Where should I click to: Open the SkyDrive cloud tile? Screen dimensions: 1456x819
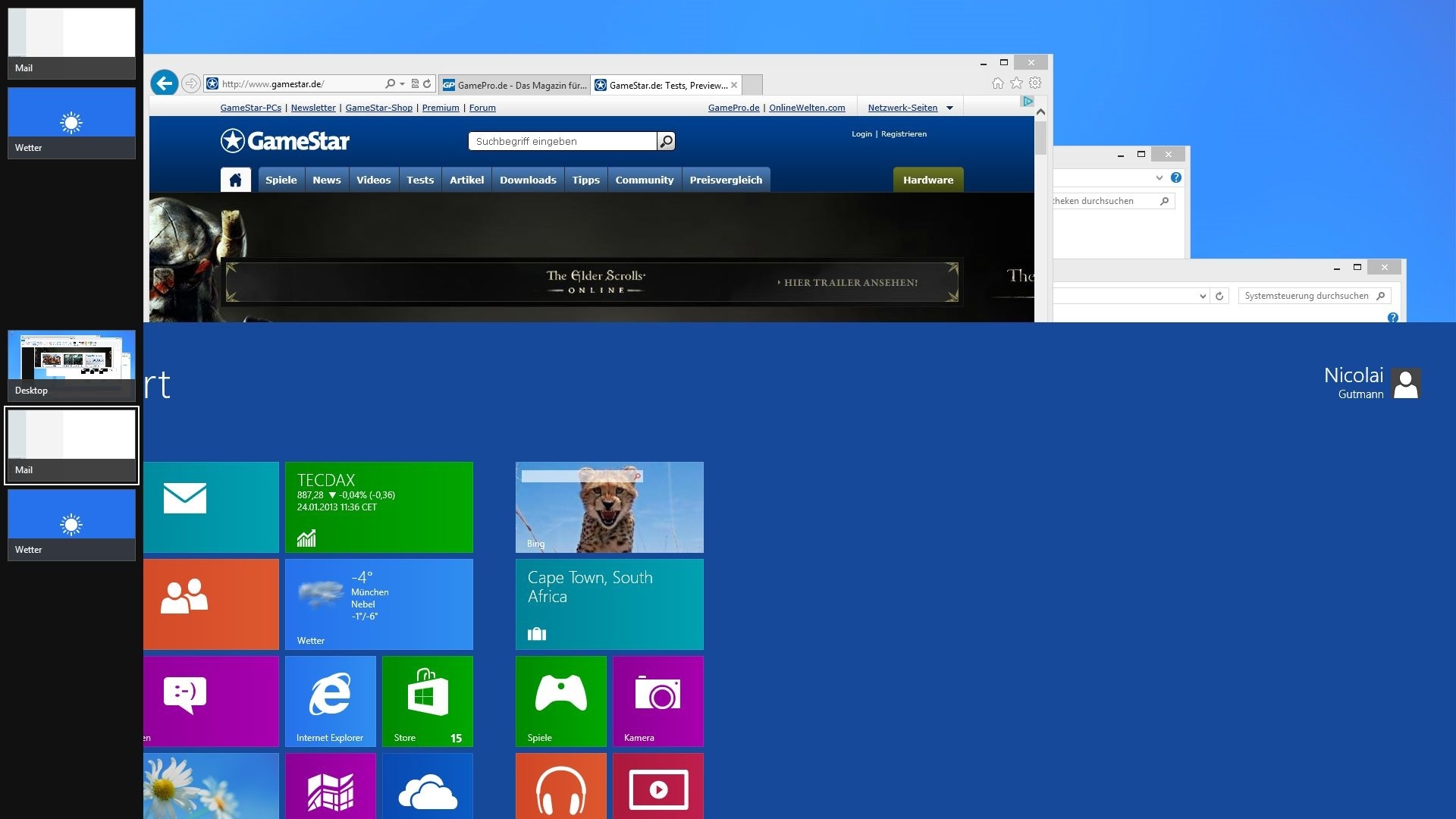point(428,789)
